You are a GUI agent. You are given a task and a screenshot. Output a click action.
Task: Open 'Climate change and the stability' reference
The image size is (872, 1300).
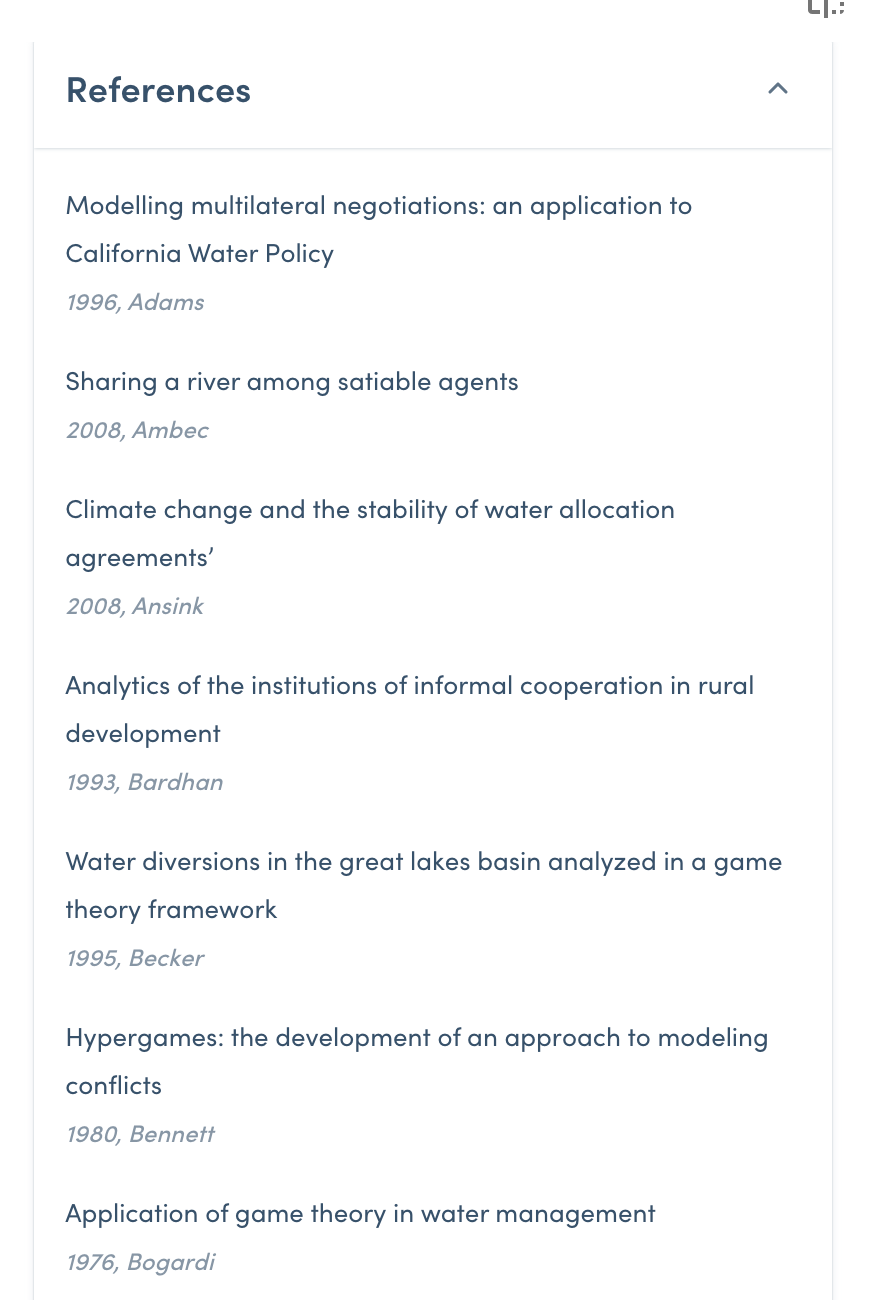point(369,510)
